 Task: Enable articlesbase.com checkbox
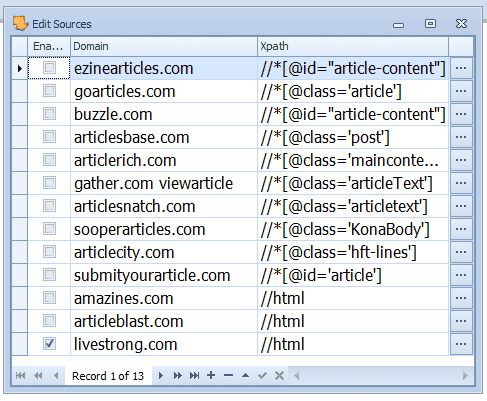pyautogui.click(x=49, y=137)
